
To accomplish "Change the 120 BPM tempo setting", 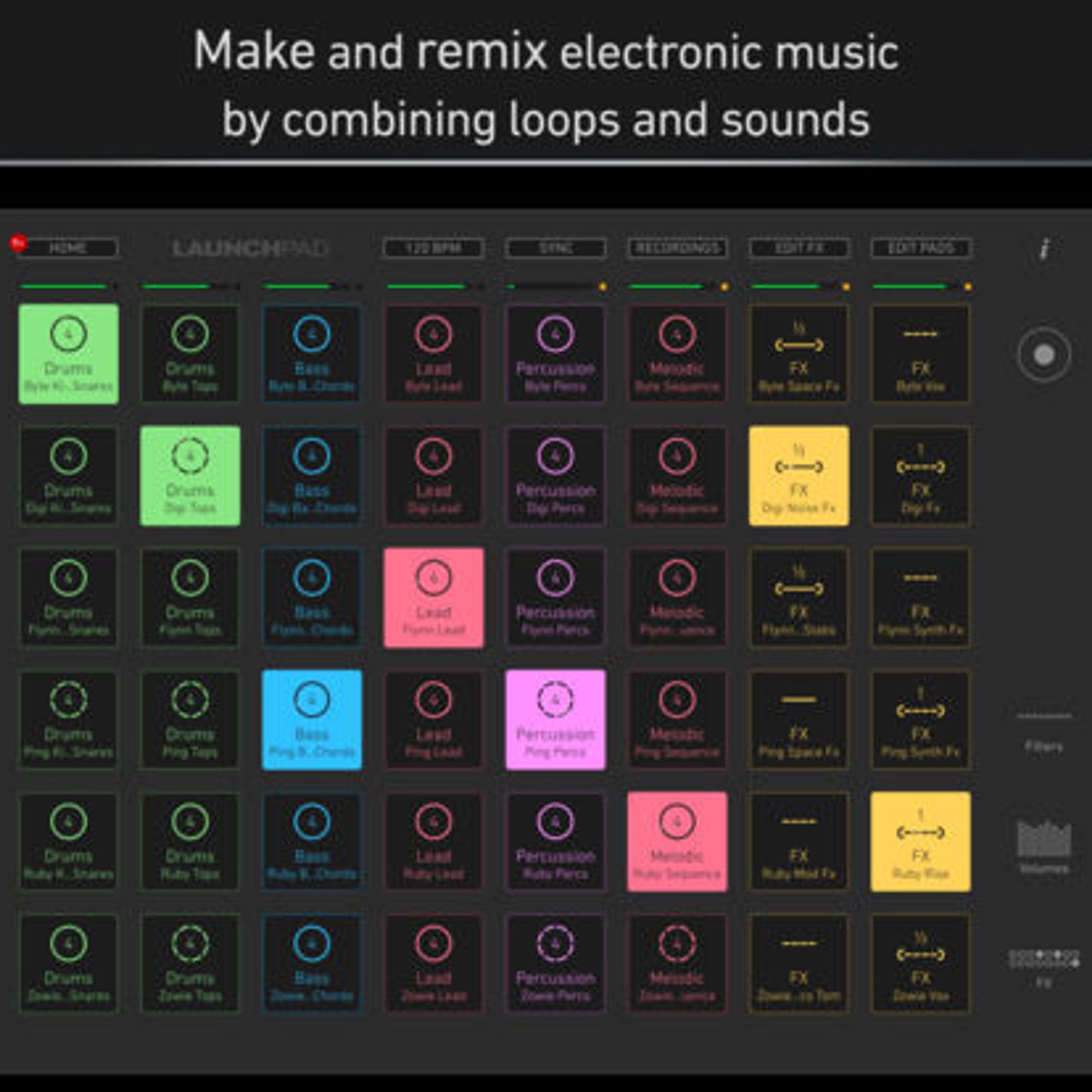I will (x=433, y=248).
